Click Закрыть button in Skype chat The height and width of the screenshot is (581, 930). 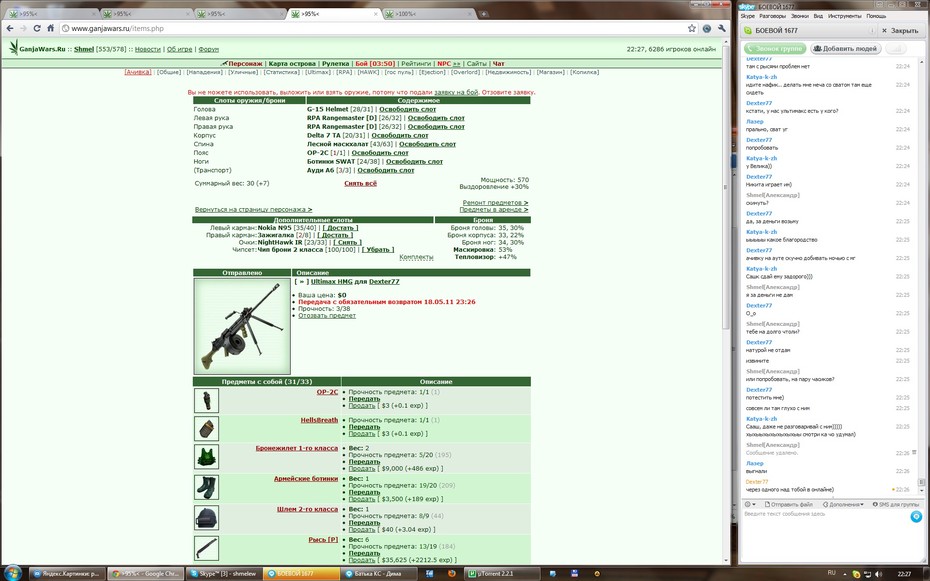pyautogui.click(x=900, y=30)
